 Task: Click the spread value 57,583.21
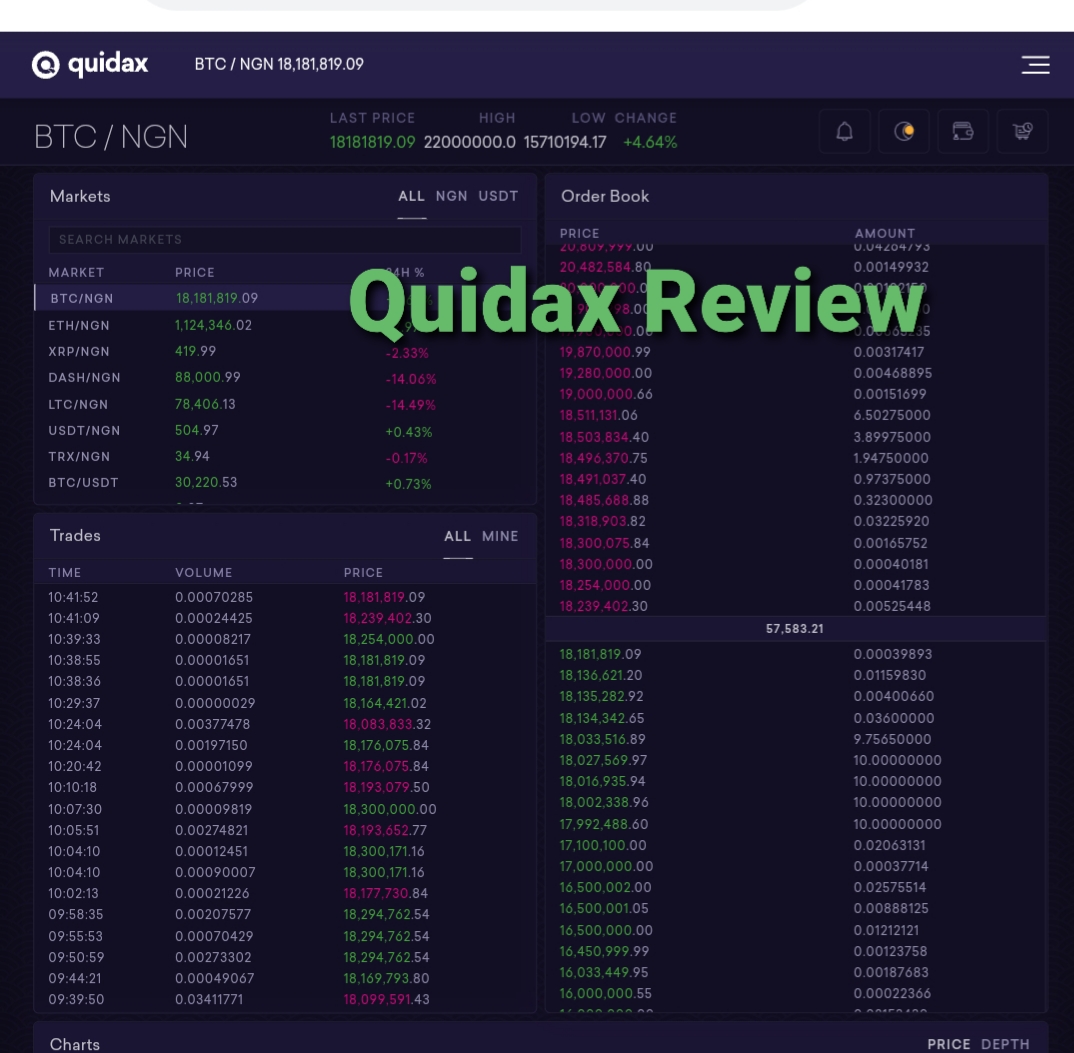pyautogui.click(x=795, y=629)
